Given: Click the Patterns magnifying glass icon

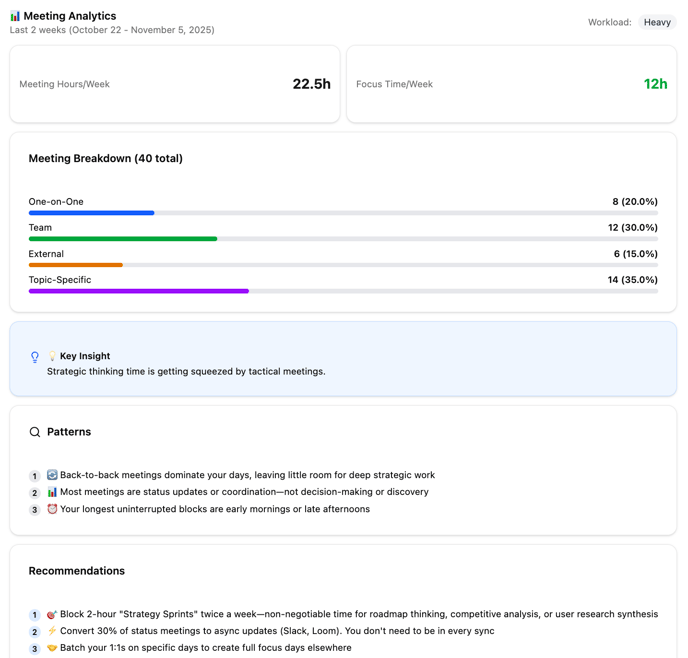Looking at the screenshot, I should pyautogui.click(x=35, y=432).
